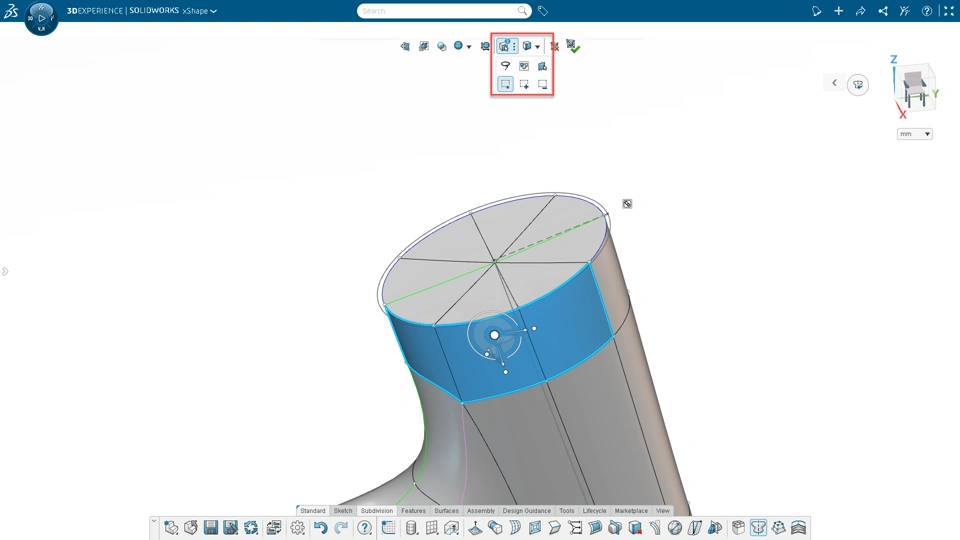Click the Undo arrow icon
Viewport: 960px width, 540px height.
[320, 527]
